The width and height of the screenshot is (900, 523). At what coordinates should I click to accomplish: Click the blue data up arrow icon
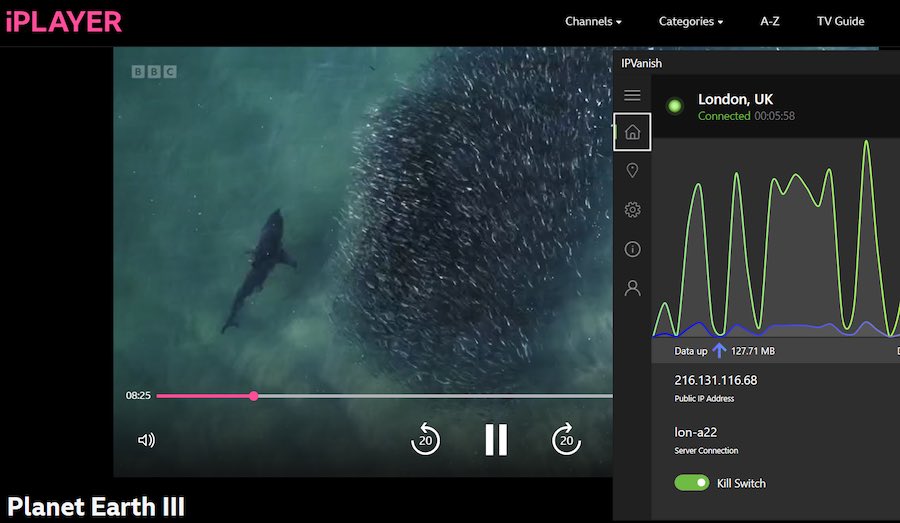point(719,350)
